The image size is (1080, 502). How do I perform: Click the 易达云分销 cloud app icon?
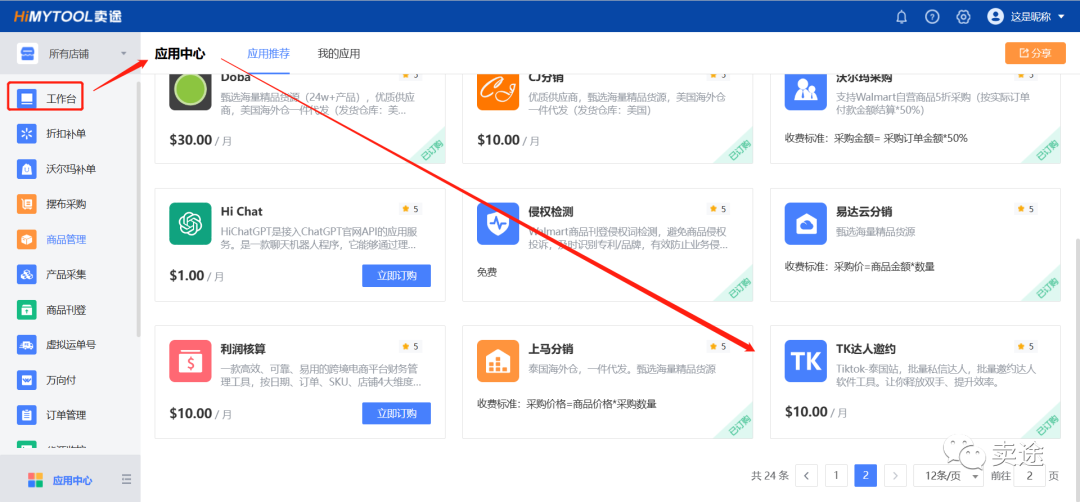pyautogui.click(x=805, y=223)
